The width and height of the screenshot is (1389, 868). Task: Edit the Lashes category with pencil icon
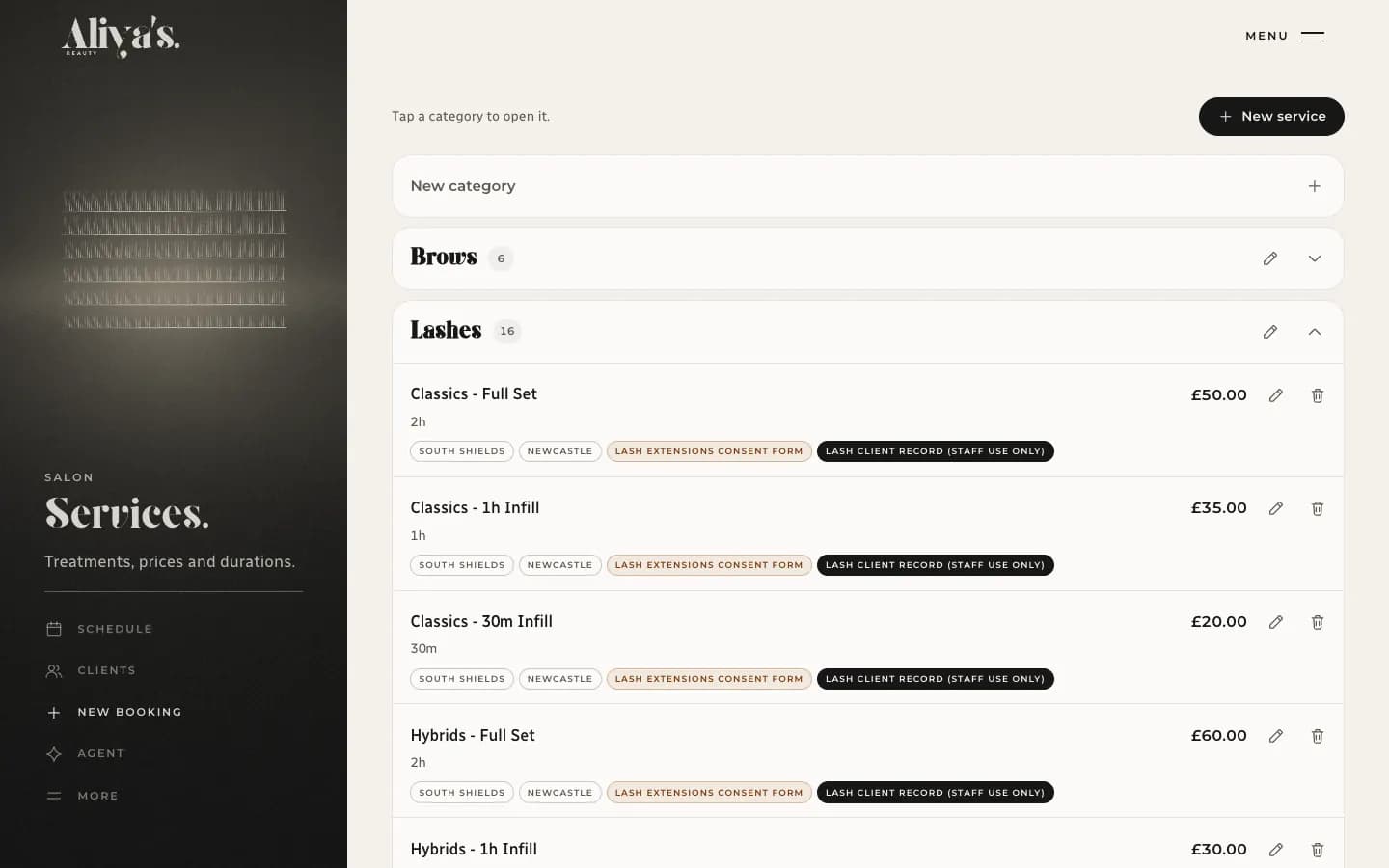pyautogui.click(x=1270, y=332)
